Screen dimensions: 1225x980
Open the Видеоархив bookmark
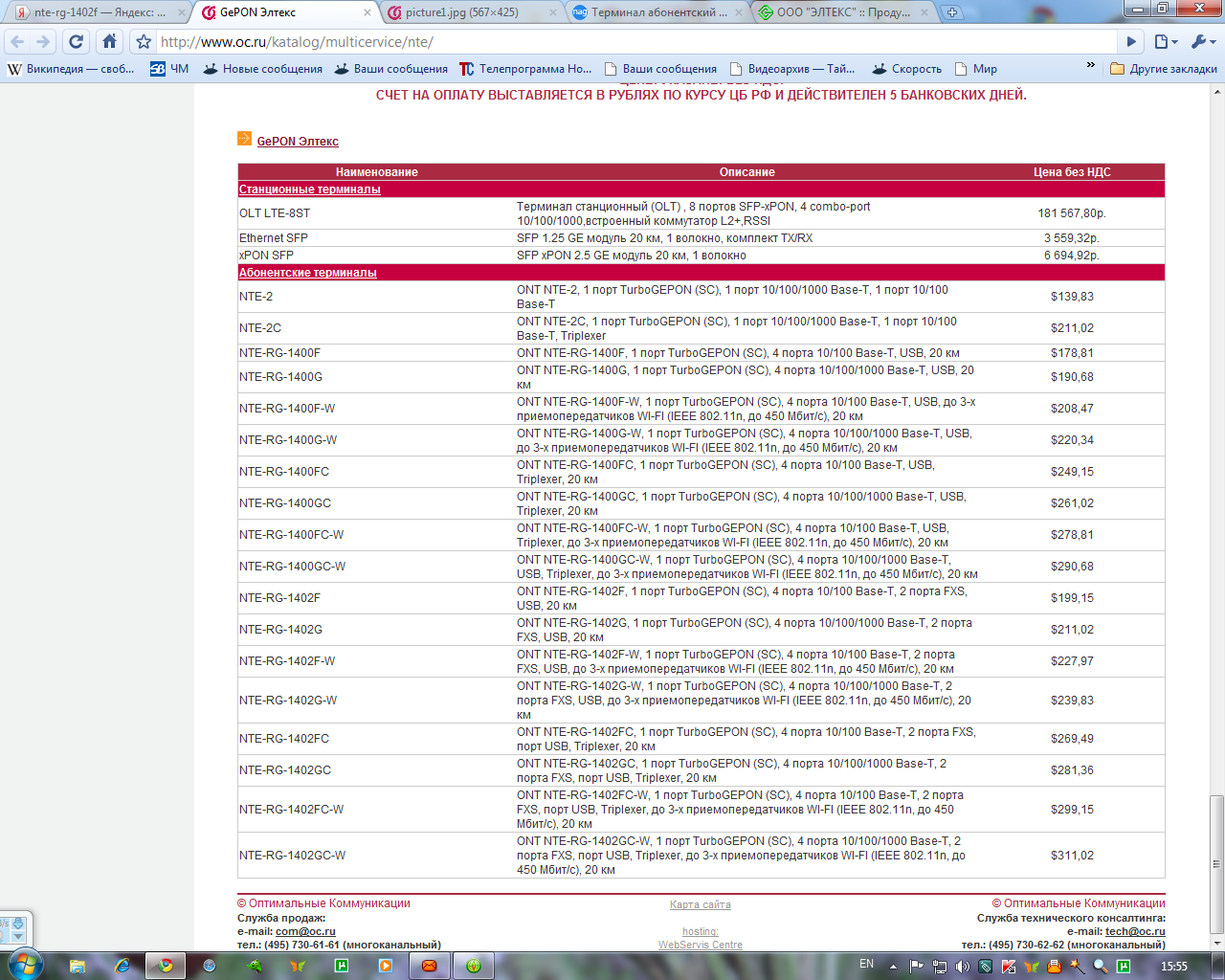[x=792, y=69]
